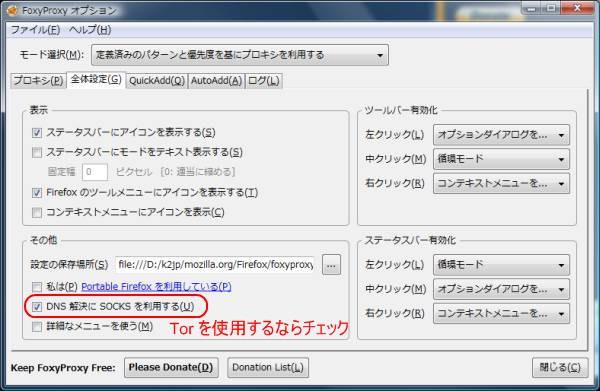The image size is (600, 391).
Task: Enable ステータスバーにモードをテキスト表示する checkbox
Action: (x=37, y=153)
